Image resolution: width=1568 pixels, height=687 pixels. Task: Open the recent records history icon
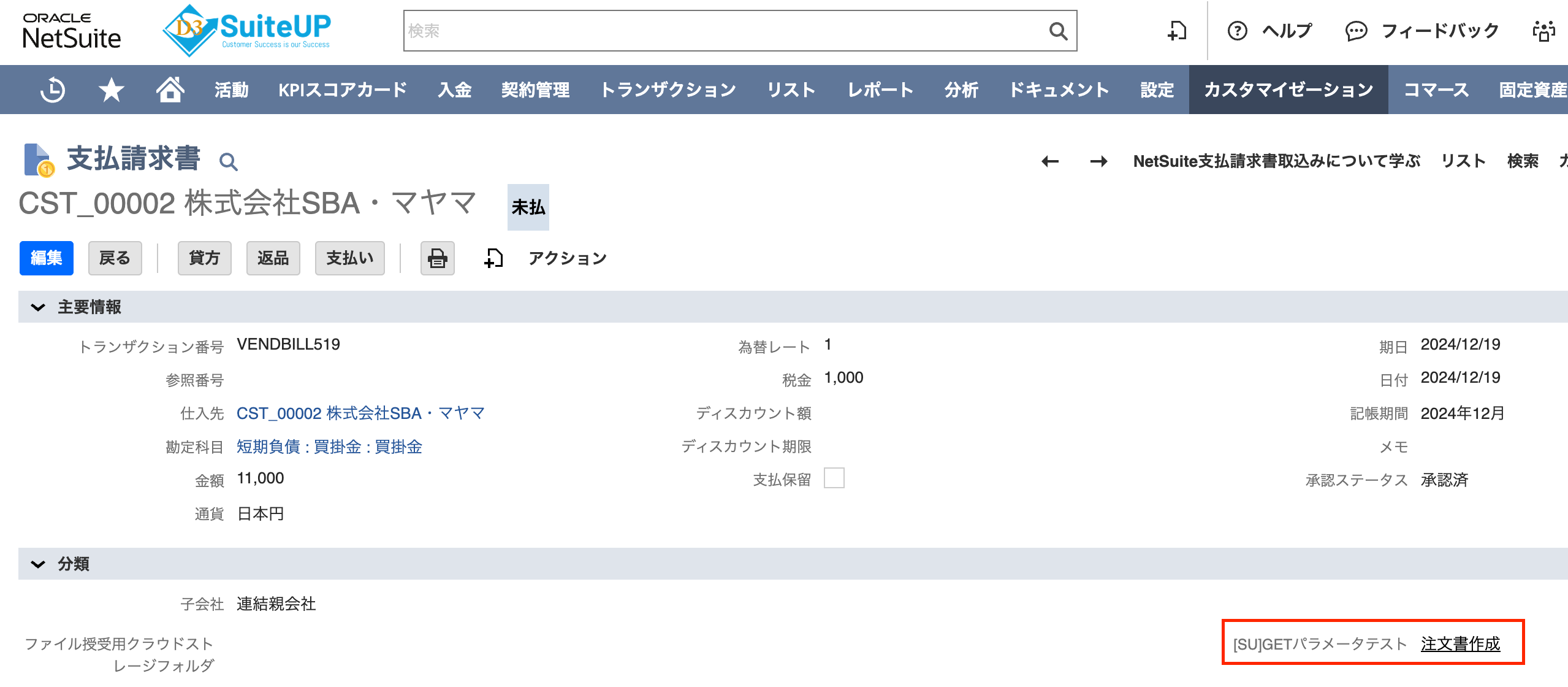pyautogui.click(x=53, y=90)
